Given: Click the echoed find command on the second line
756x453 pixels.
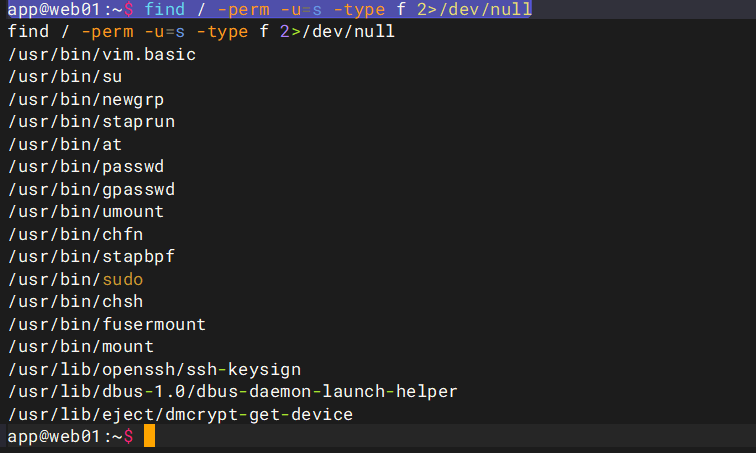Looking at the screenshot, I should pos(201,32).
